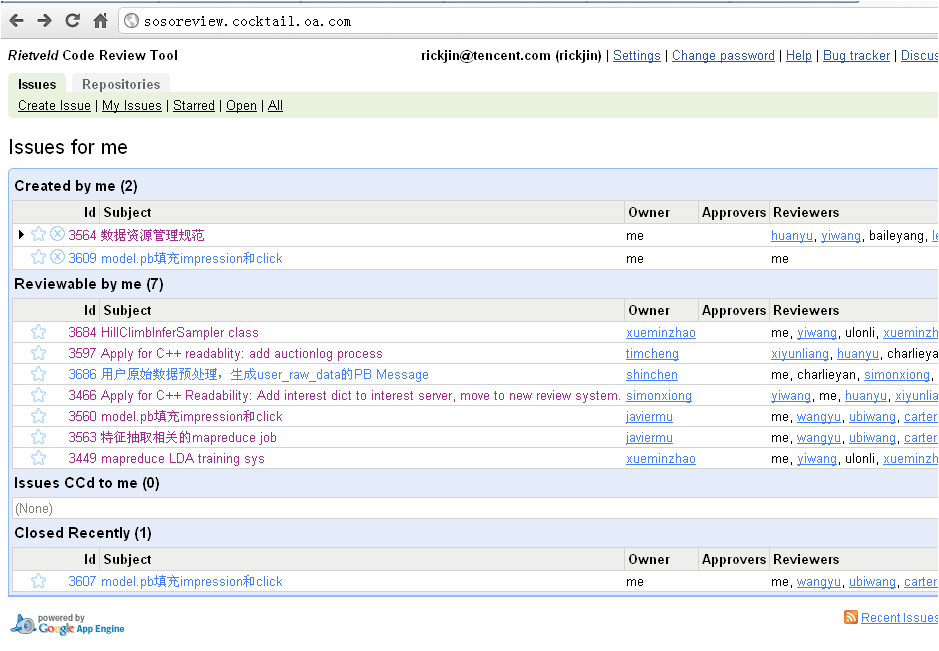Viewport: 939px width, 651px height.
Task: Click the browser forward arrow
Action: click(x=44, y=21)
